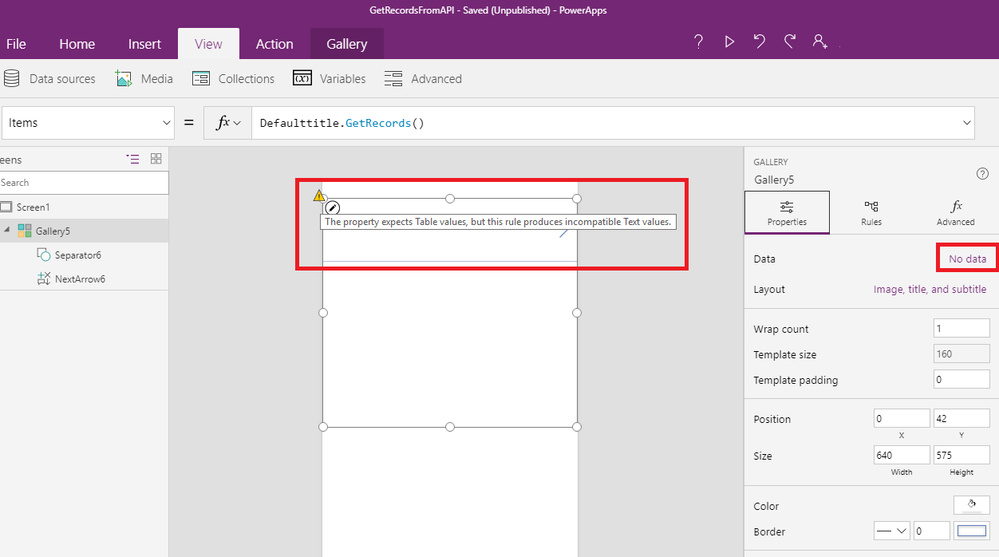Switch to the Home tab
The image size is (999, 557).
pyautogui.click(x=77, y=44)
